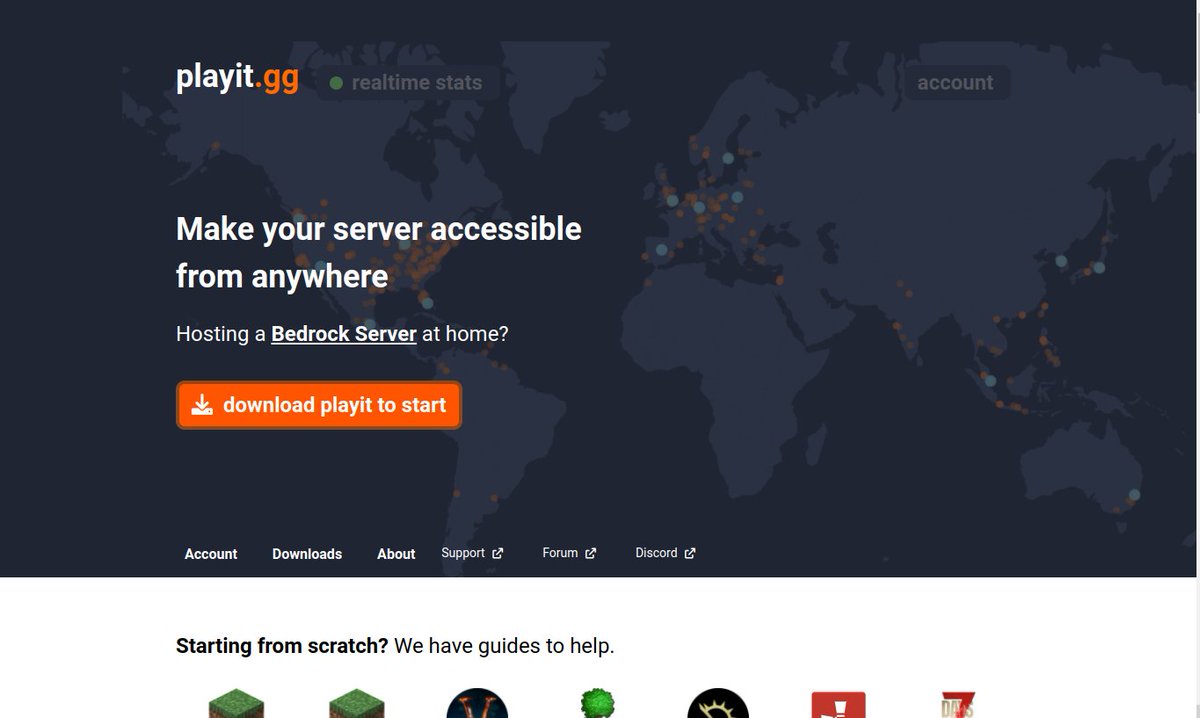Click download playit to start button
Viewport: 1200px width, 718px height.
pos(319,405)
